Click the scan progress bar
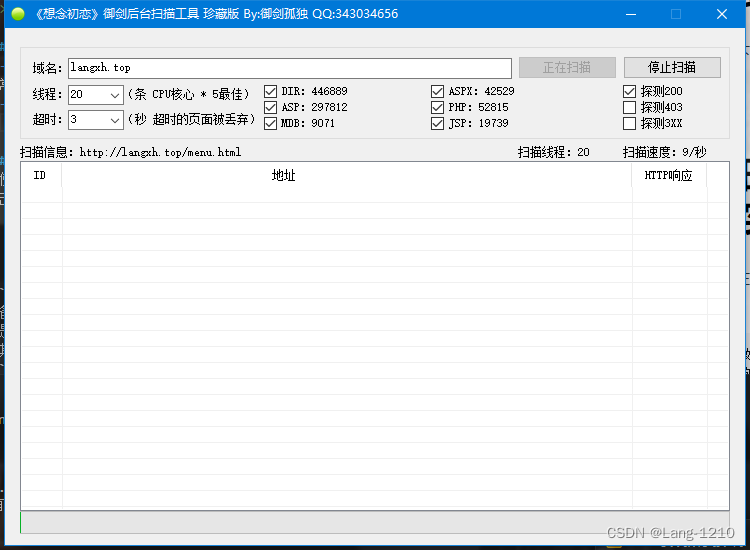 tap(375, 522)
